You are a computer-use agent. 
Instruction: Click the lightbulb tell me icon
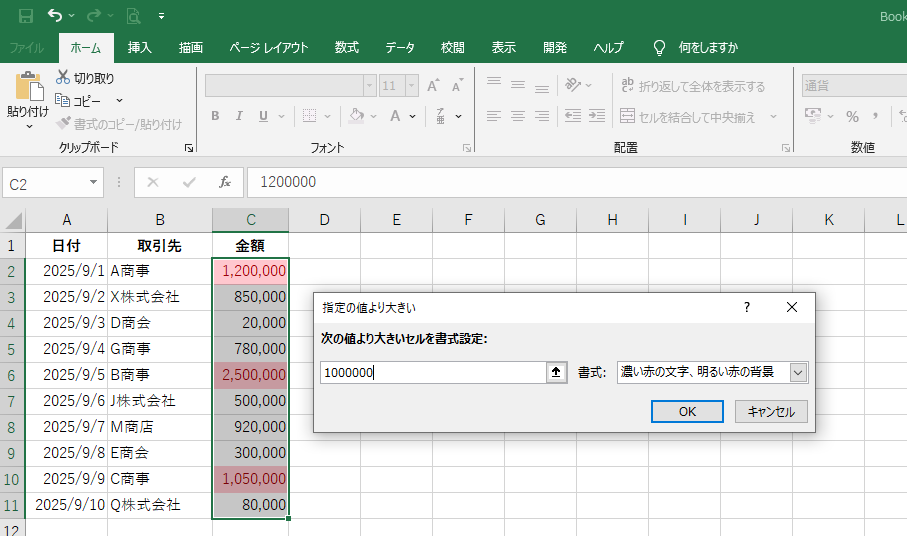pyautogui.click(x=659, y=47)
